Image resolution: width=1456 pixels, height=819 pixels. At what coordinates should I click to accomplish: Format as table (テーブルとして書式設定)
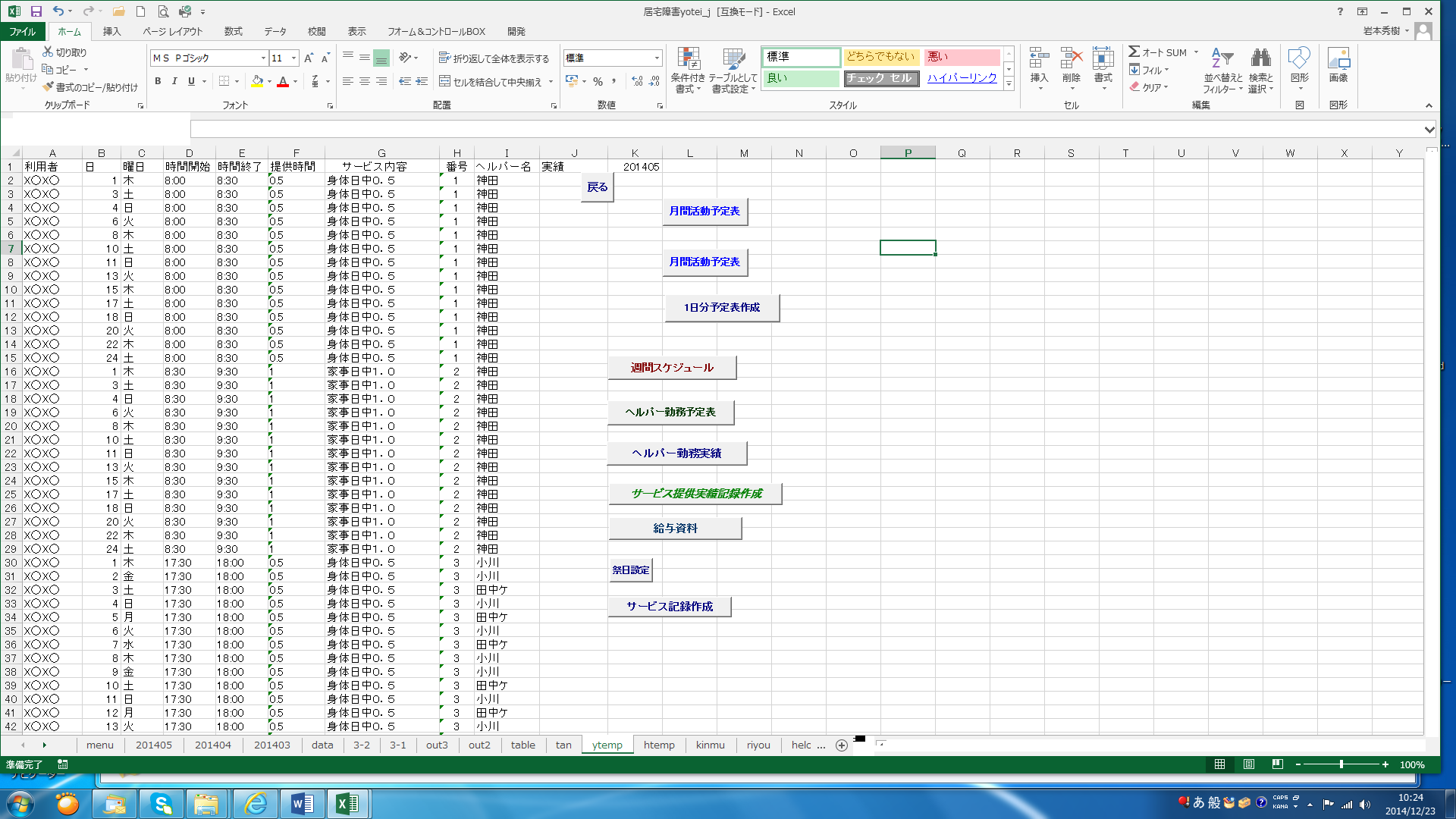coord(733,70)
